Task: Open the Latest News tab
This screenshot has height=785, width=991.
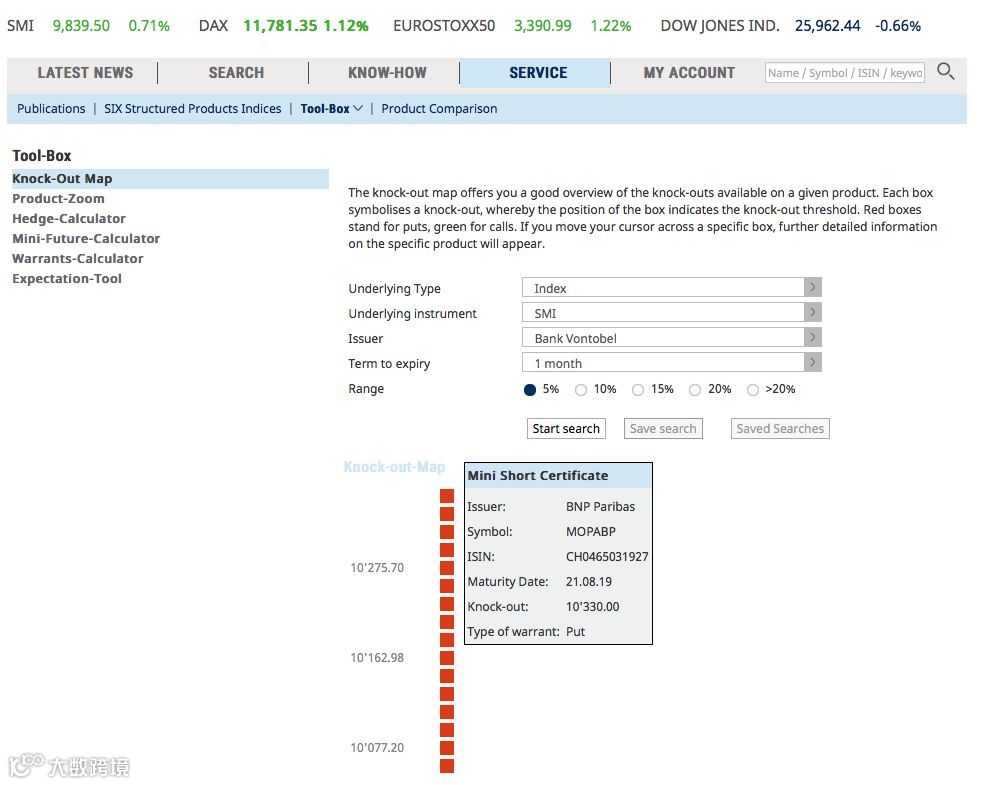Action: 85,73
